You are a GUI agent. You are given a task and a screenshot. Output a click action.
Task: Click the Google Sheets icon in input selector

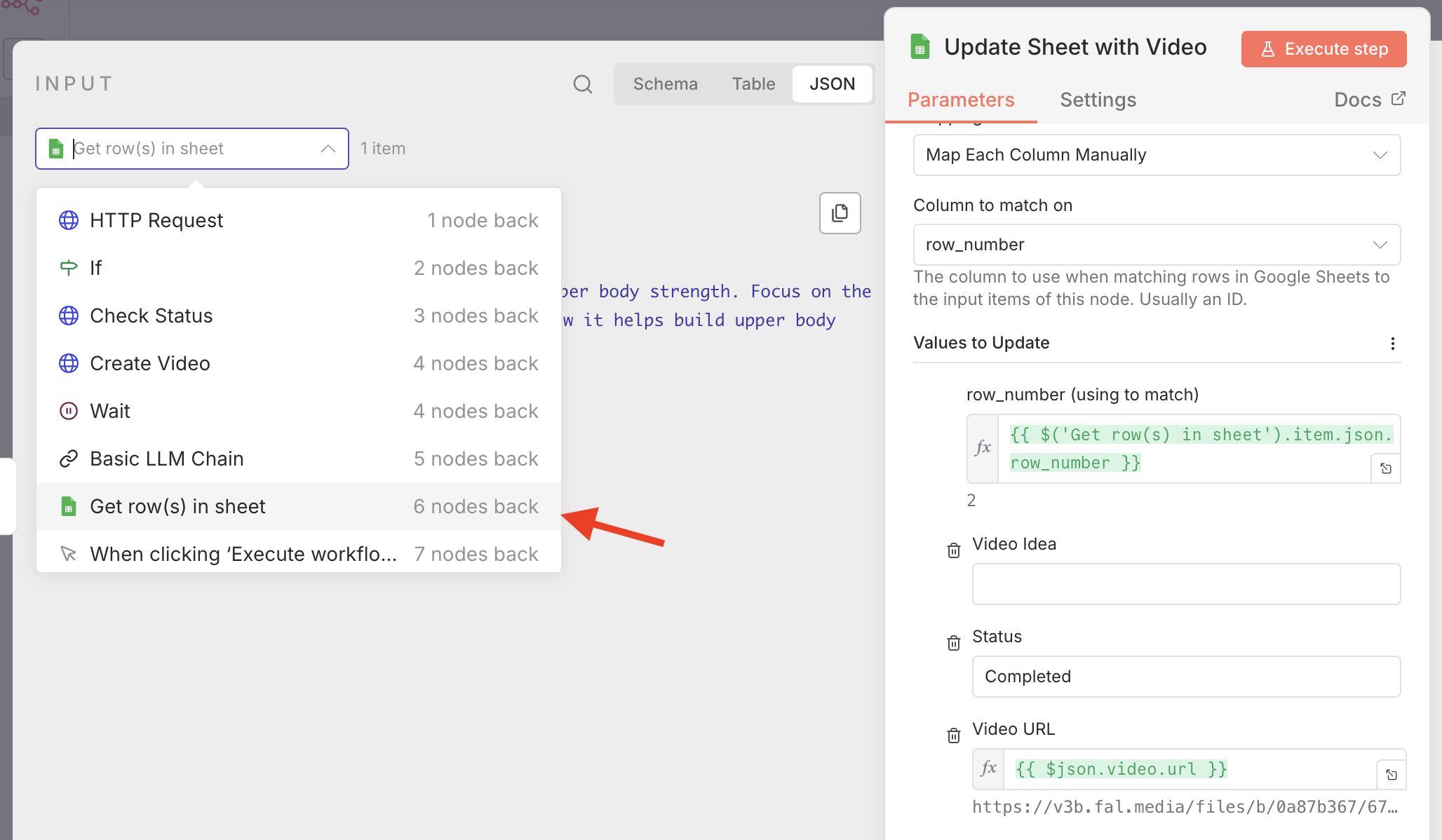(55, 148)
